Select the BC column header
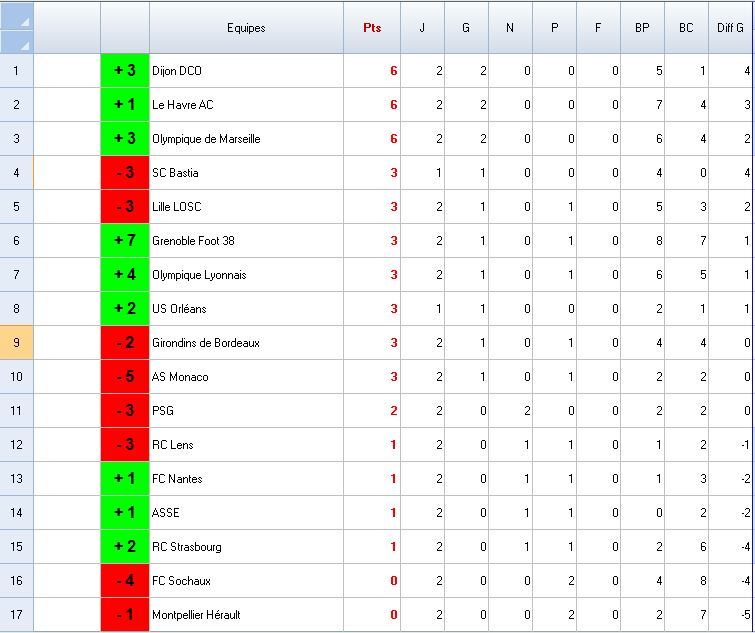Image resolution: width=755 pixels, height=633 pixels. point(686,28)
